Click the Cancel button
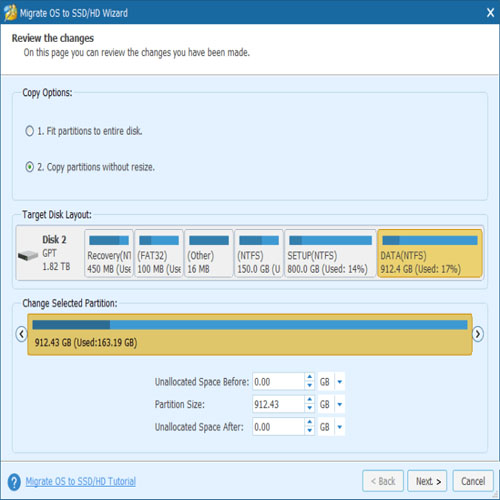This screenshot has width=500, height=500. coord(473,481)
